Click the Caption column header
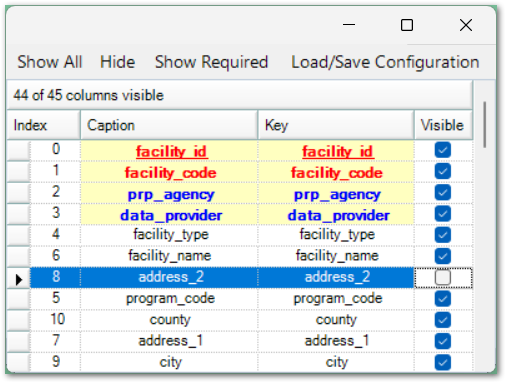 click(x=169, y=125)
